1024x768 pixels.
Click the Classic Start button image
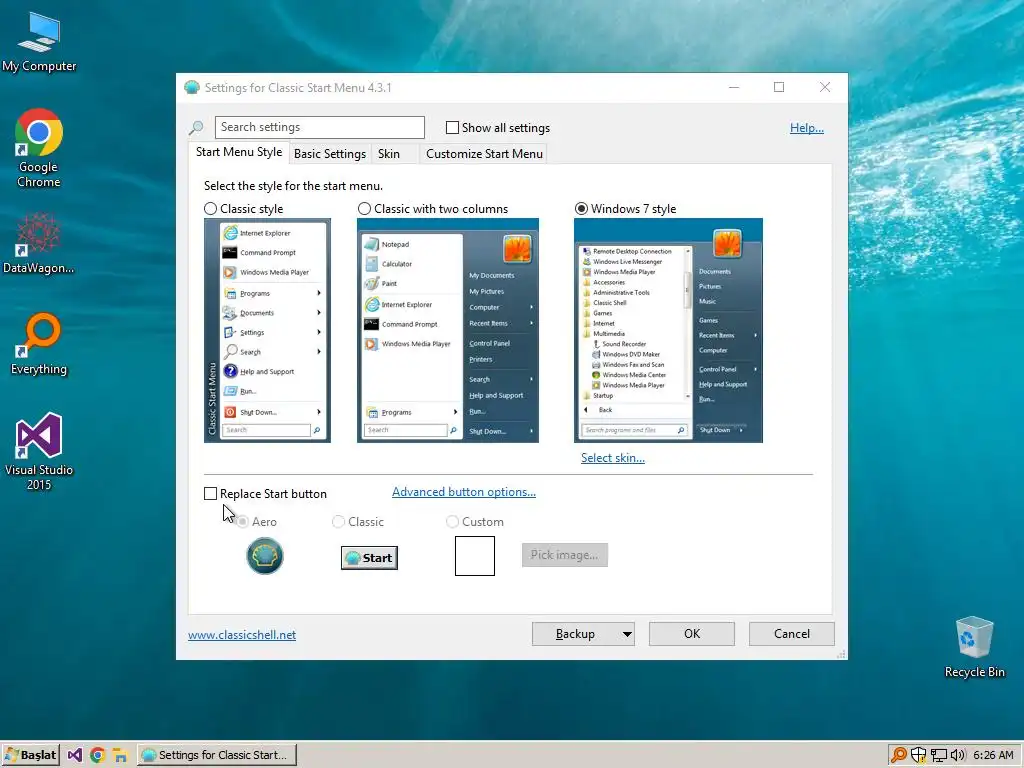[369, 558]
